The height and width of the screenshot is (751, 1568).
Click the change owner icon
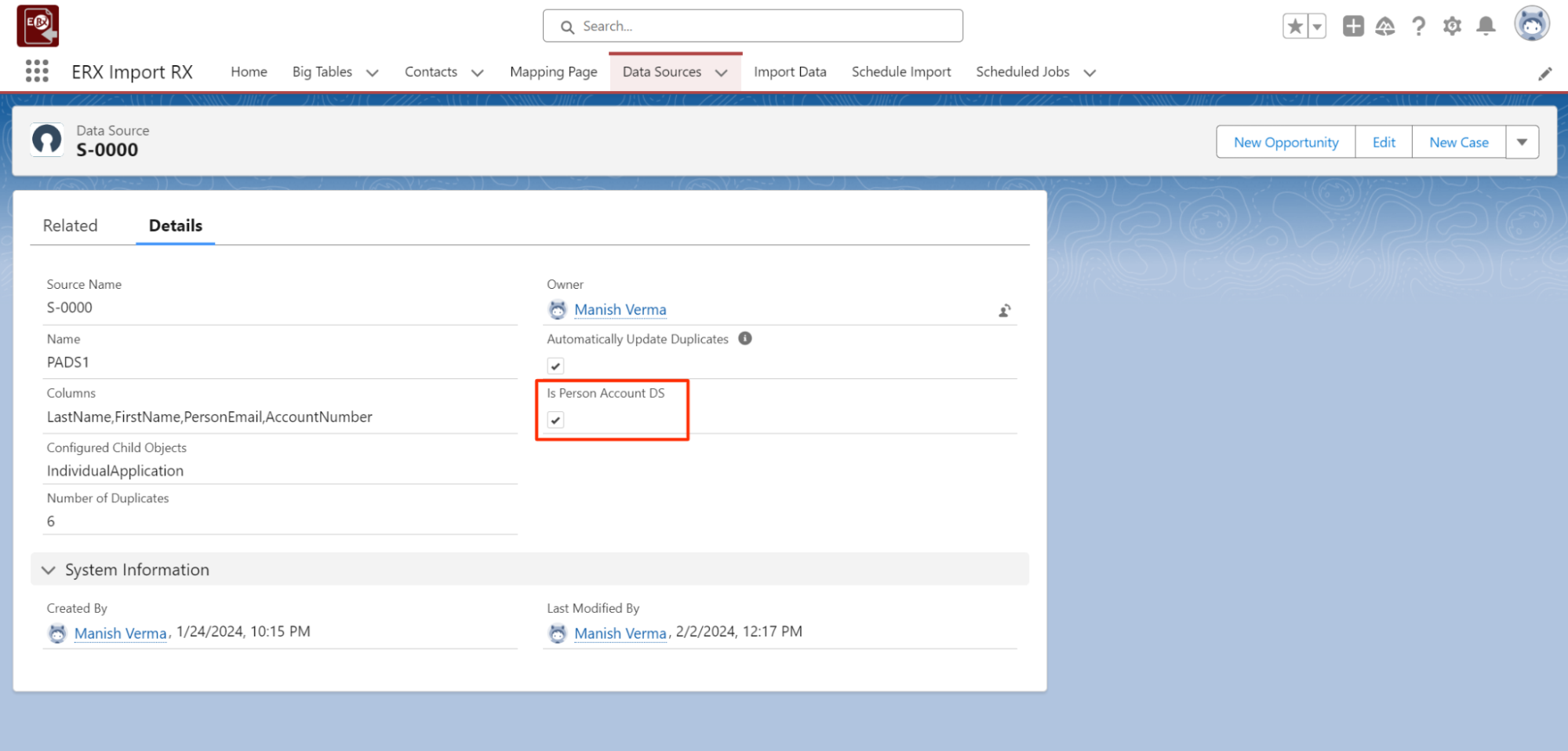tap(1004, 311)
